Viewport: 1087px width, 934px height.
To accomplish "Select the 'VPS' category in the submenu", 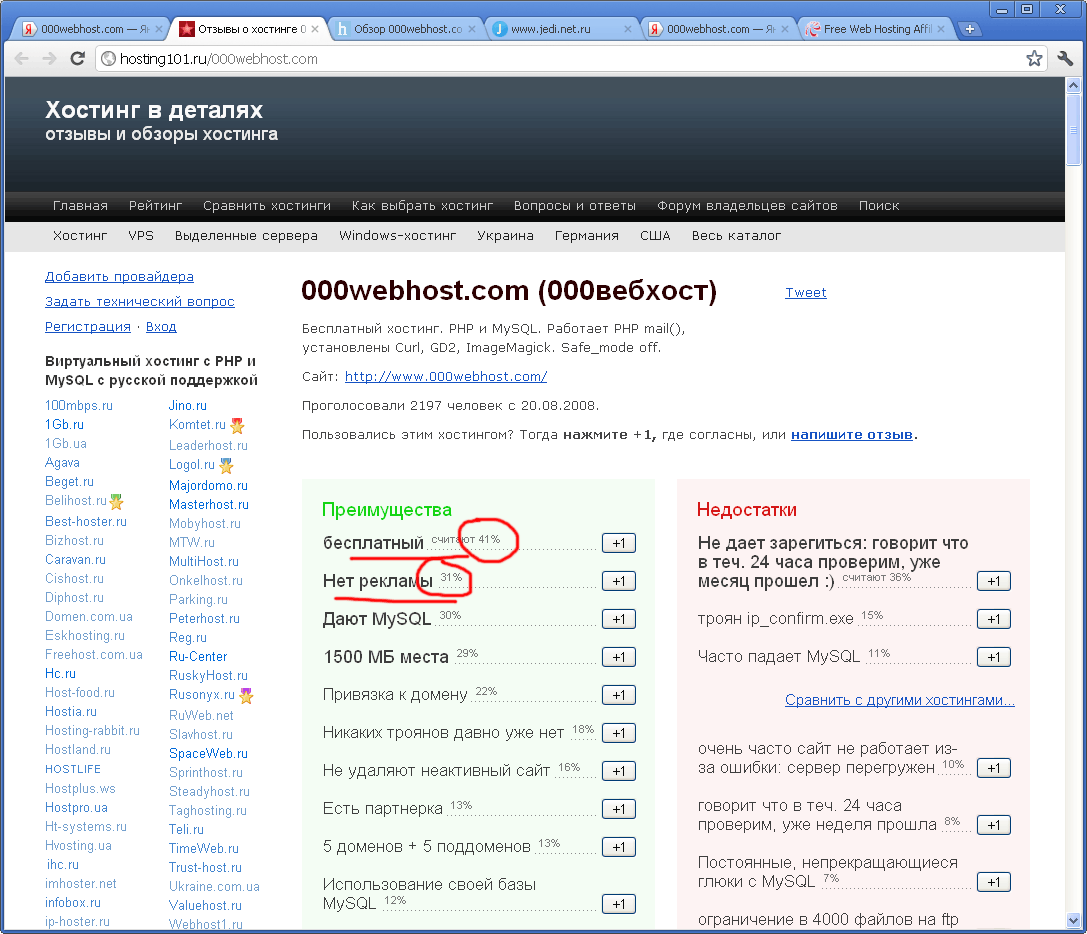I will click(x=141, y=236).
